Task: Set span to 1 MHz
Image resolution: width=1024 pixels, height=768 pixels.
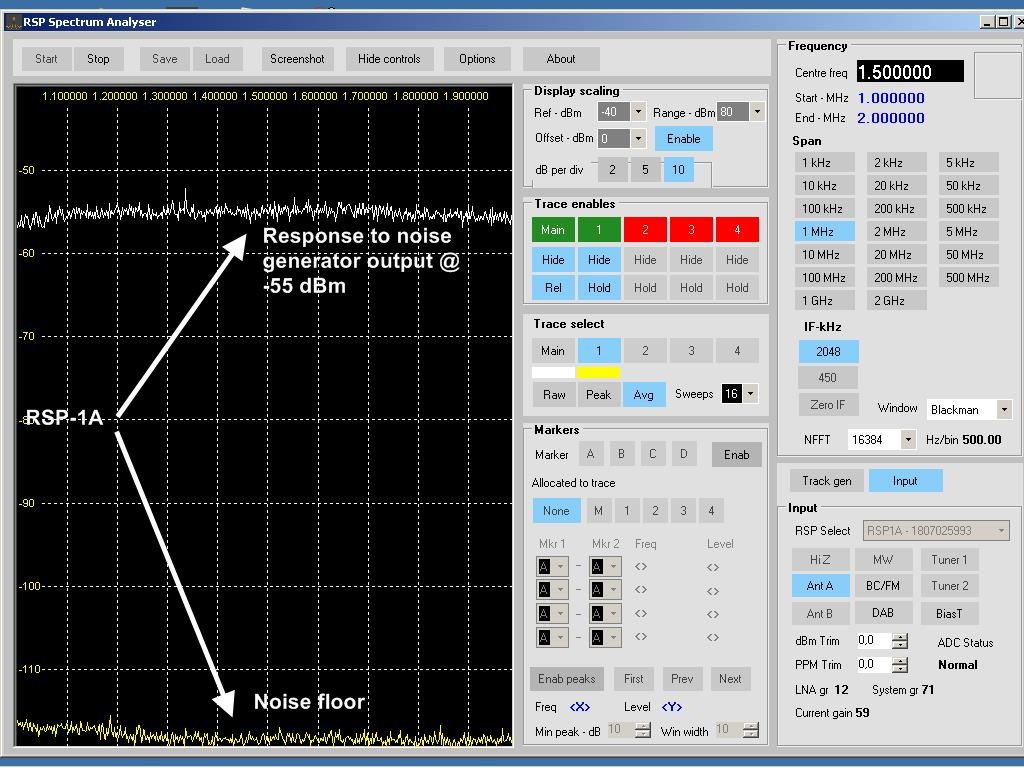Action: pyautogui.click(x=824, y=231)
